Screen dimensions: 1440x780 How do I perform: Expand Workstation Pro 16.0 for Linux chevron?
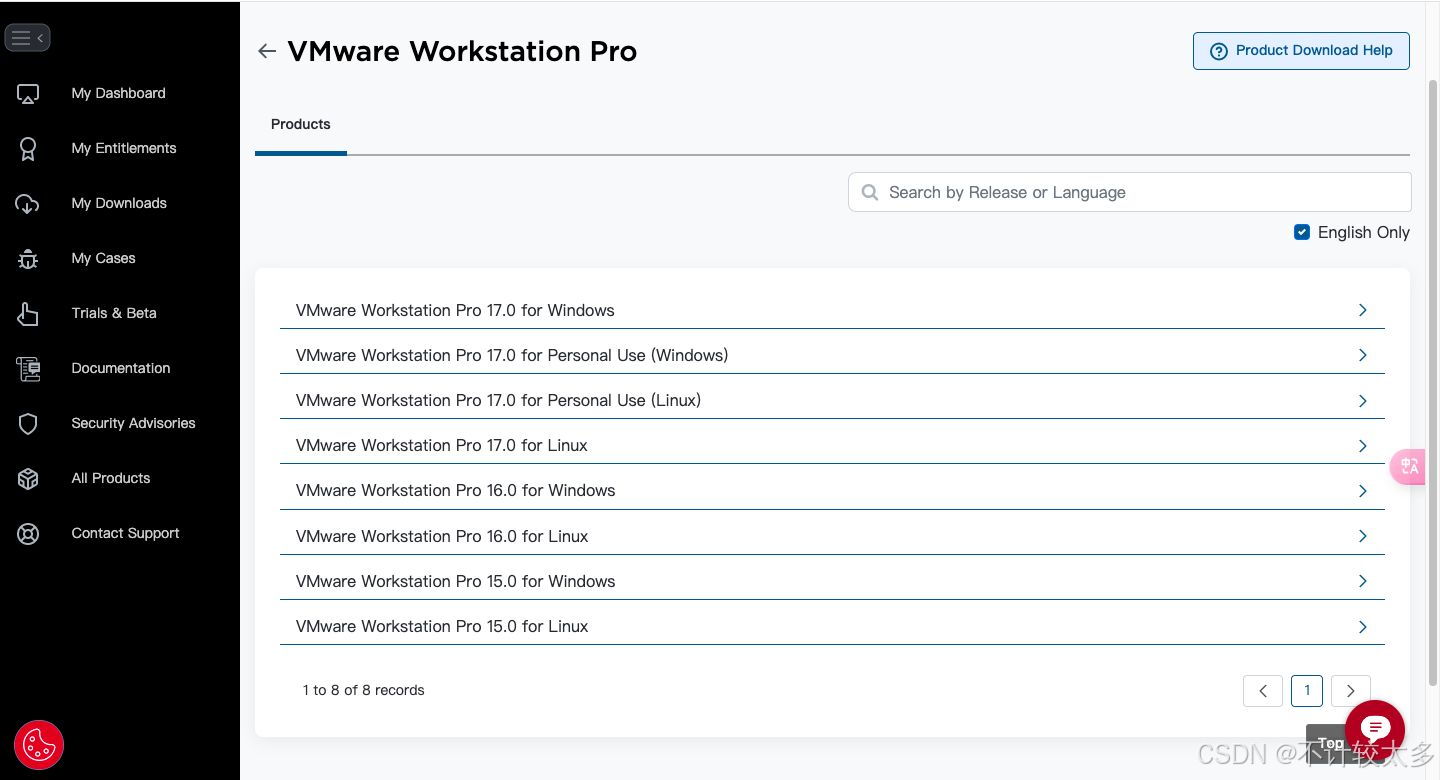coord(1362,536)
